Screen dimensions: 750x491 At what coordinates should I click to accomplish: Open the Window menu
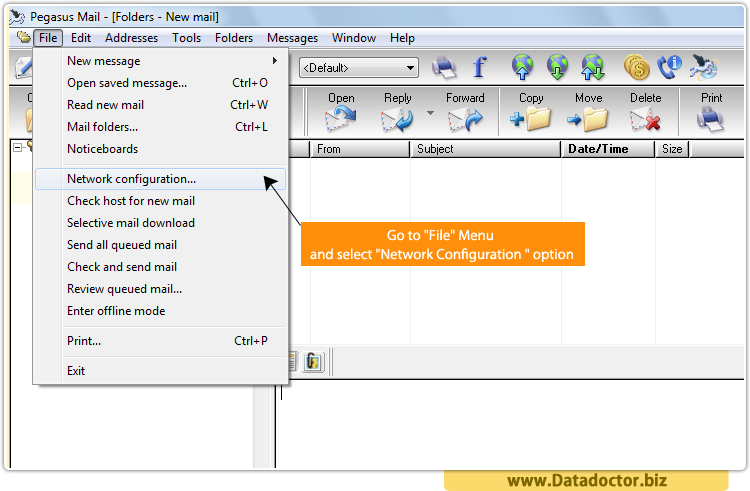point(354,38)
